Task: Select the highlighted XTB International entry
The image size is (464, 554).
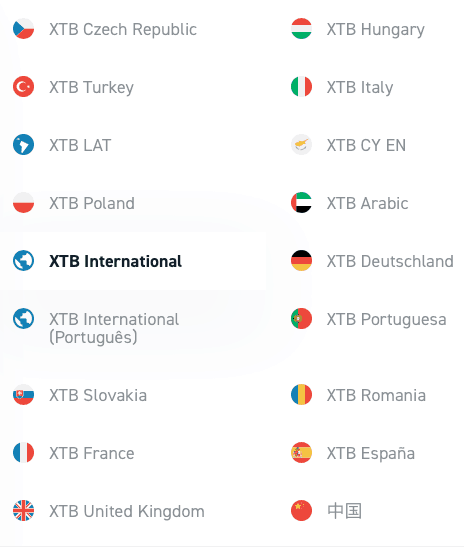Action: point(133,261)
